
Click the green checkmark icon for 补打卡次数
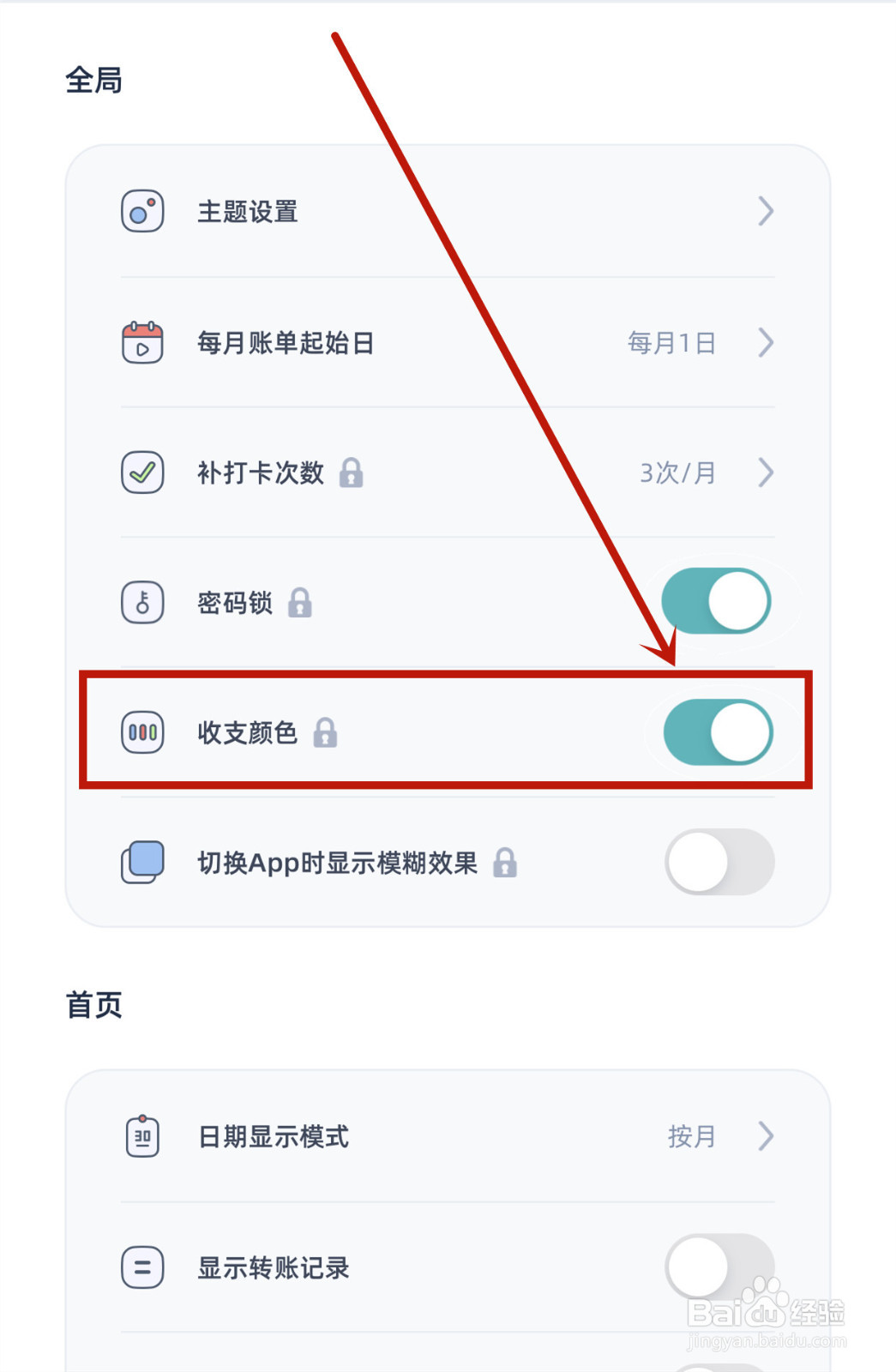point(142,472)
